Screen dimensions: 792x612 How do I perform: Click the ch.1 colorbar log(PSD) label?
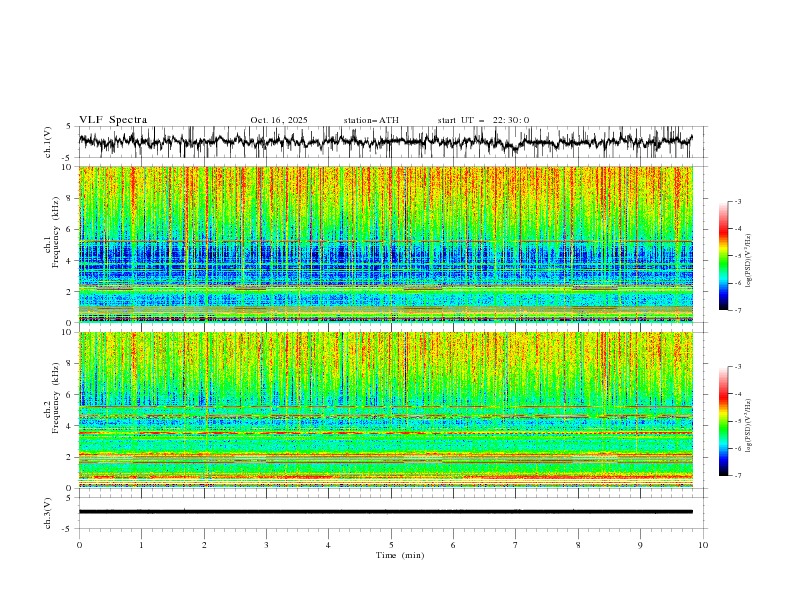tap(749, 261)
